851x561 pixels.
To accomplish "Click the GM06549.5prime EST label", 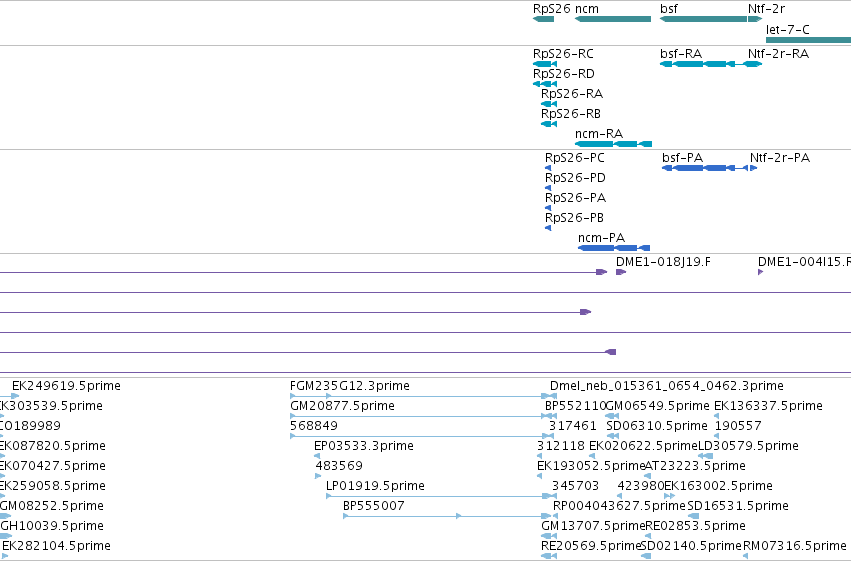I will click(658, 406).
